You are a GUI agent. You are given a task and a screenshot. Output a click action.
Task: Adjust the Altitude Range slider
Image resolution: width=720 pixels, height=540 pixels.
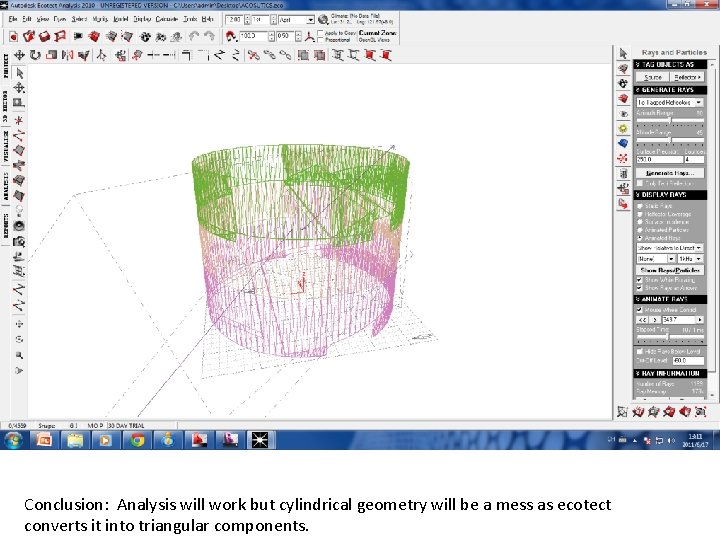pyautogui.click(x=670, y=140)
